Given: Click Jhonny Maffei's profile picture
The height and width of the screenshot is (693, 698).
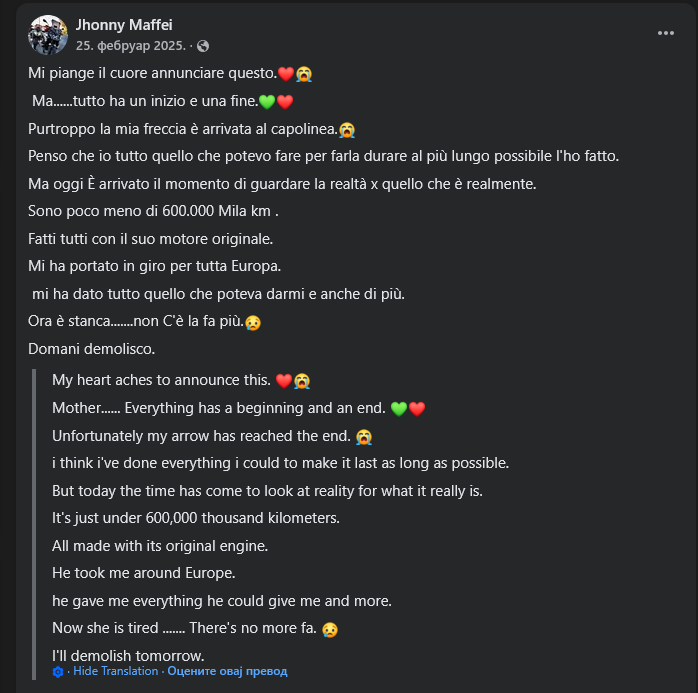Looking at the screenshot, I should (48, 35).
